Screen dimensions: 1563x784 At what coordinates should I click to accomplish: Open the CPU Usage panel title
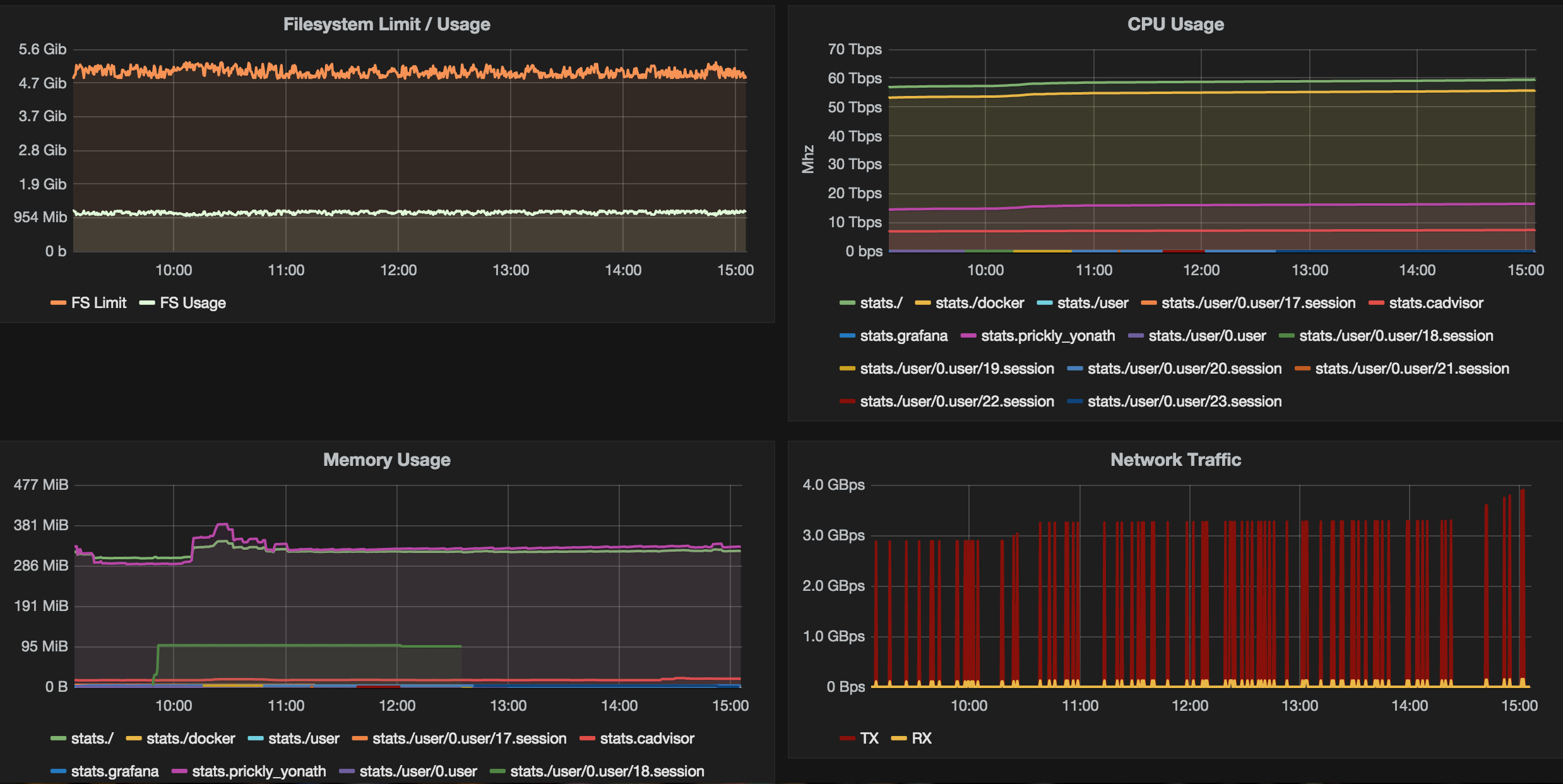point(1175,25)
